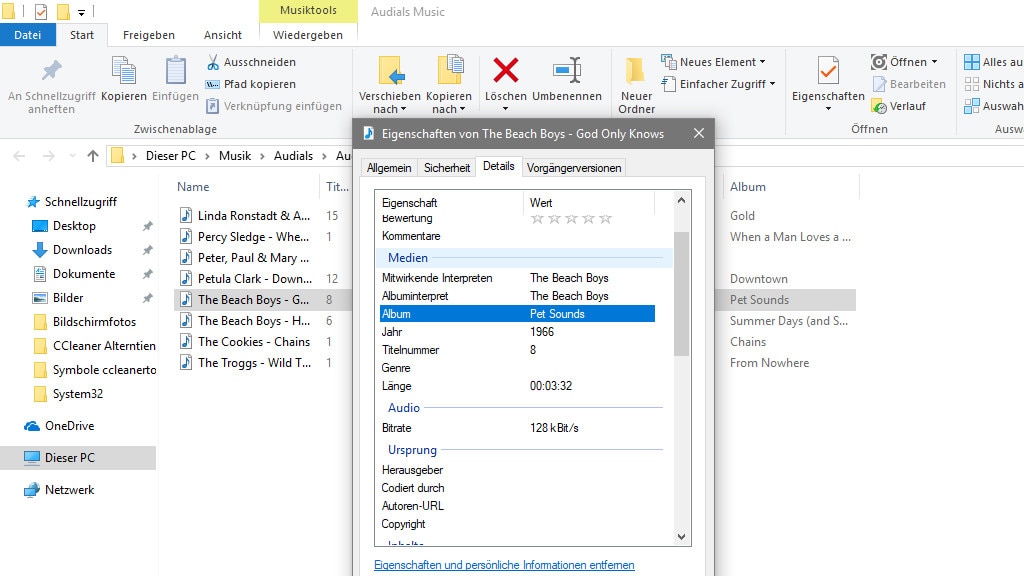This screenshot has height=576, width=1024.
Task: Show file Verlauf history
Action: 899,106
